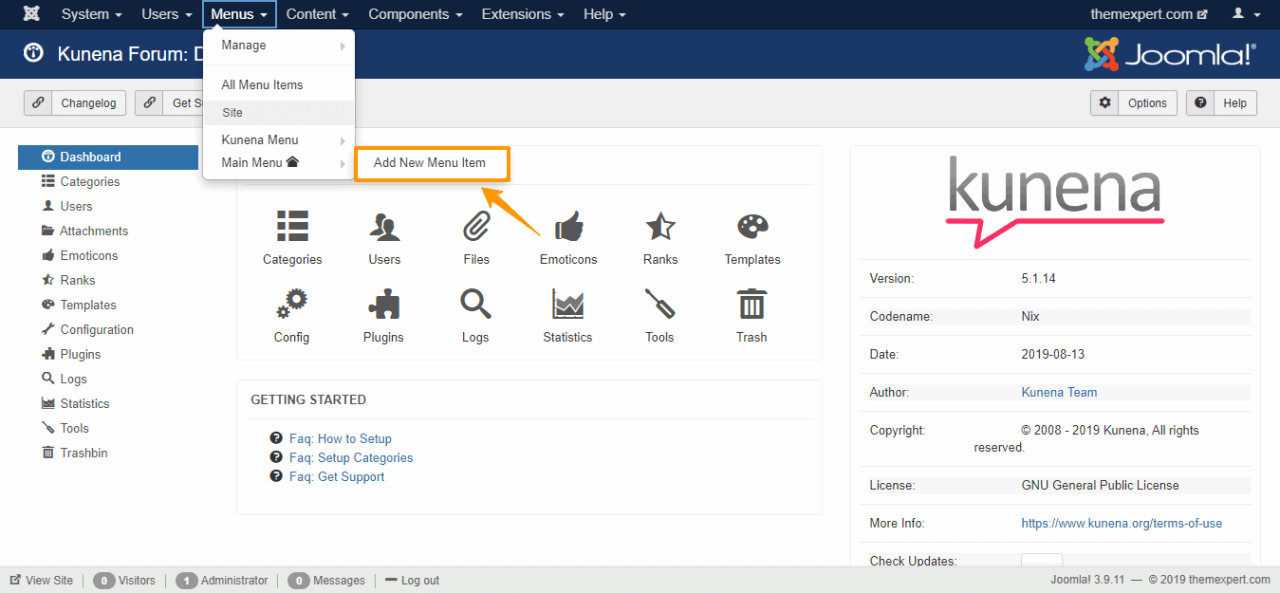
Task: Expand the Manage submenu
Action: (243, 45)
